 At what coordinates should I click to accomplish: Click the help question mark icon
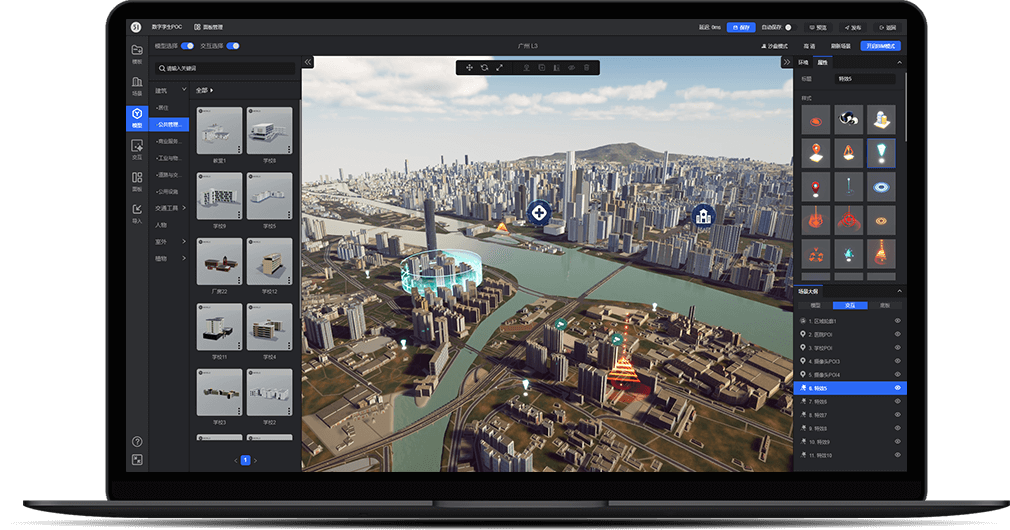137,441
